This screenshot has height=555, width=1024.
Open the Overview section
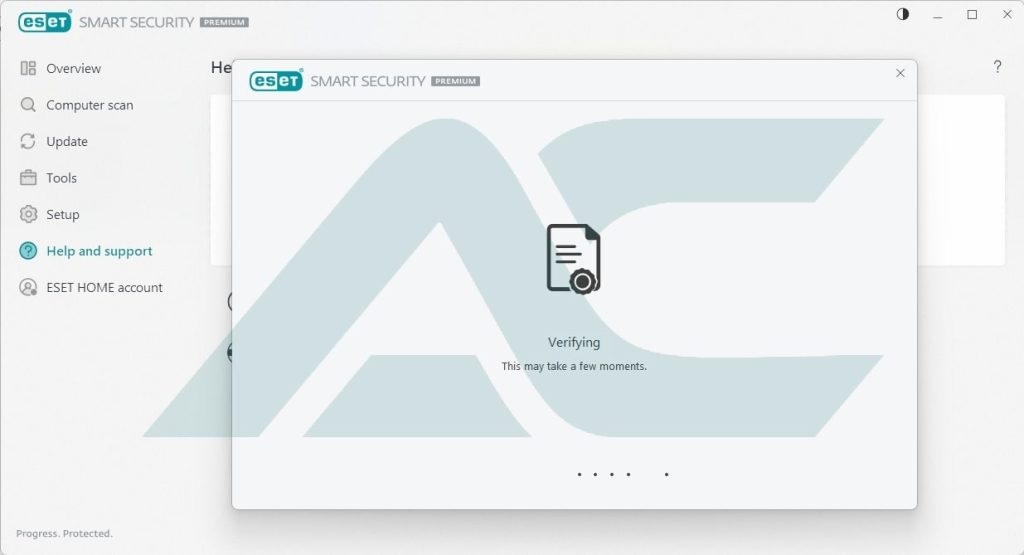tap(73, 69)
